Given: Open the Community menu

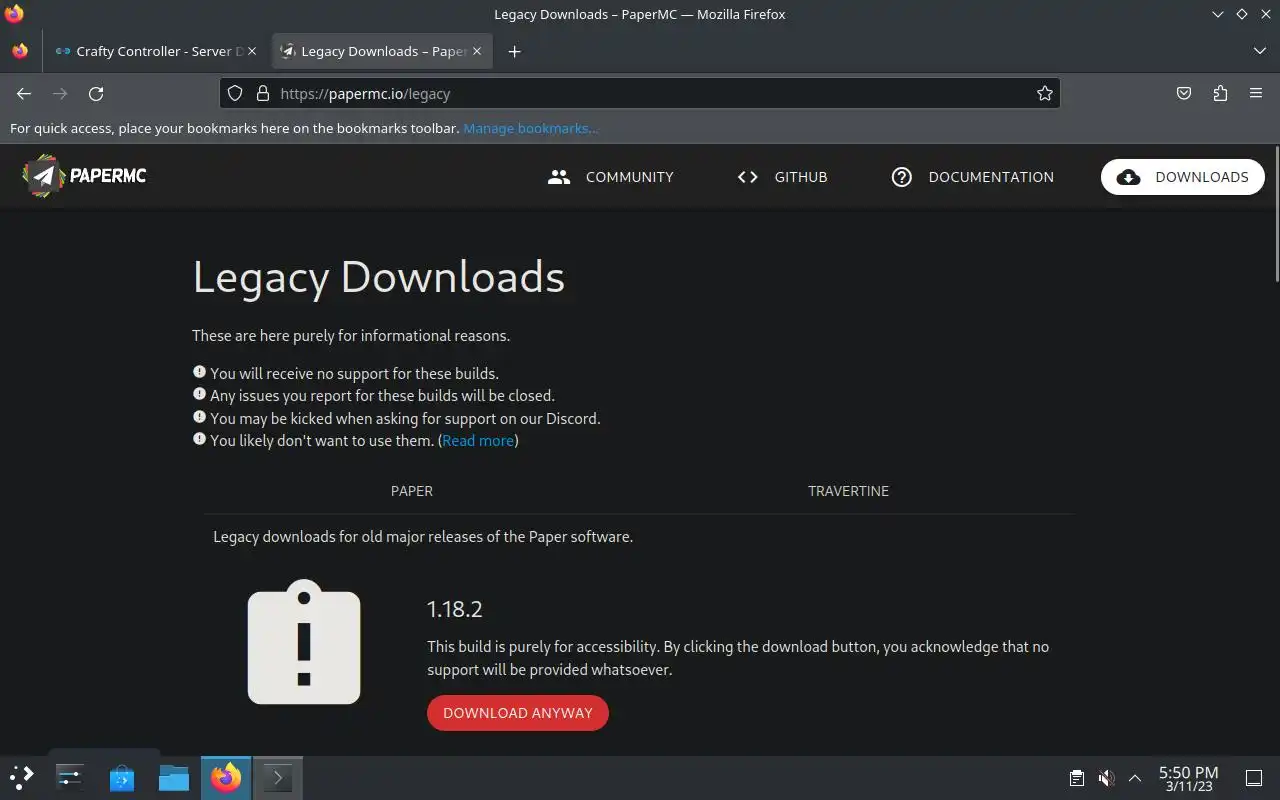Looking at the screenshot, I should click(611, 177).
